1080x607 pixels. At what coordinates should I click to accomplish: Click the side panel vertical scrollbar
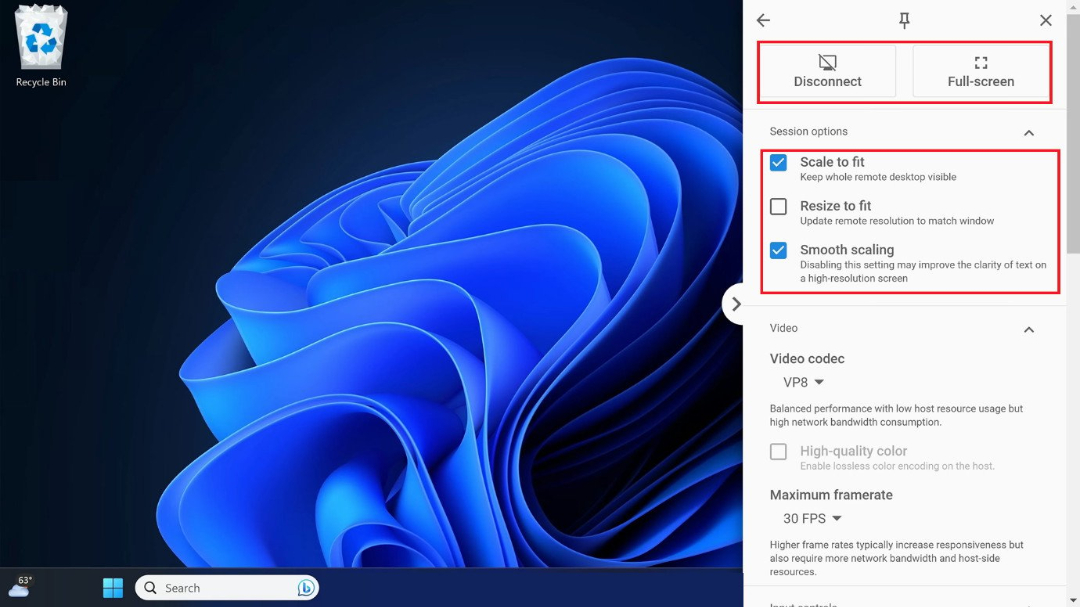coord(1073,134)
